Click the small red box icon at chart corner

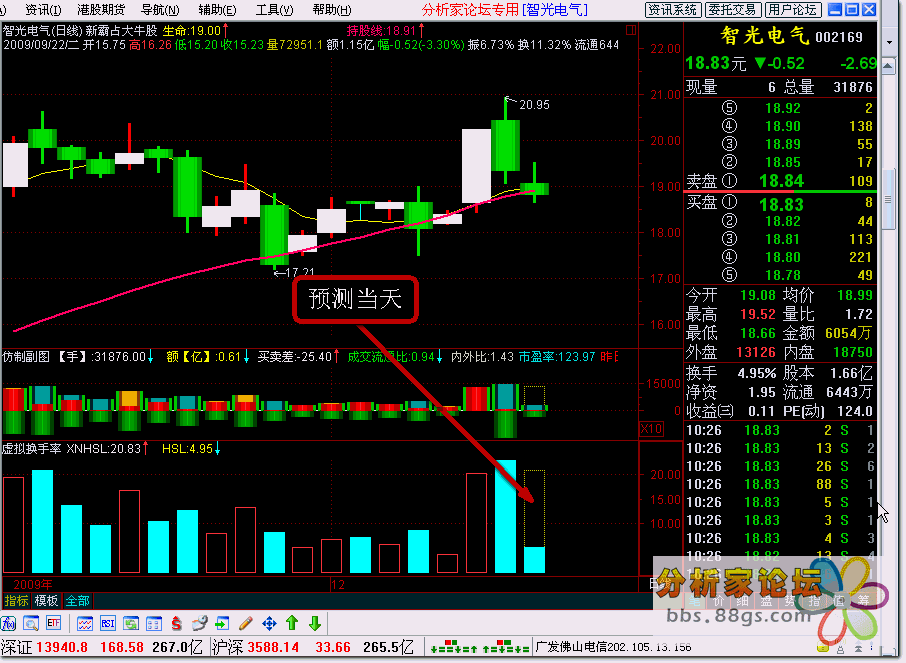pyautogui.click(x=631, y=30)
